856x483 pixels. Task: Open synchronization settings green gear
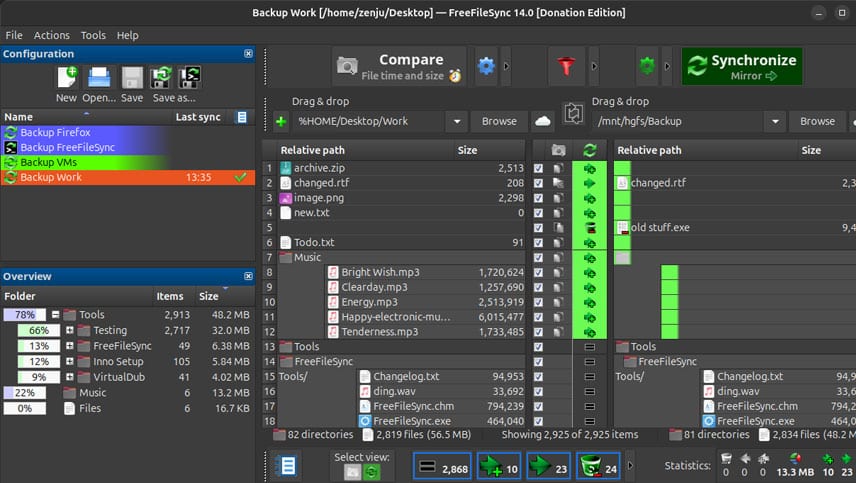pos(647,66)
